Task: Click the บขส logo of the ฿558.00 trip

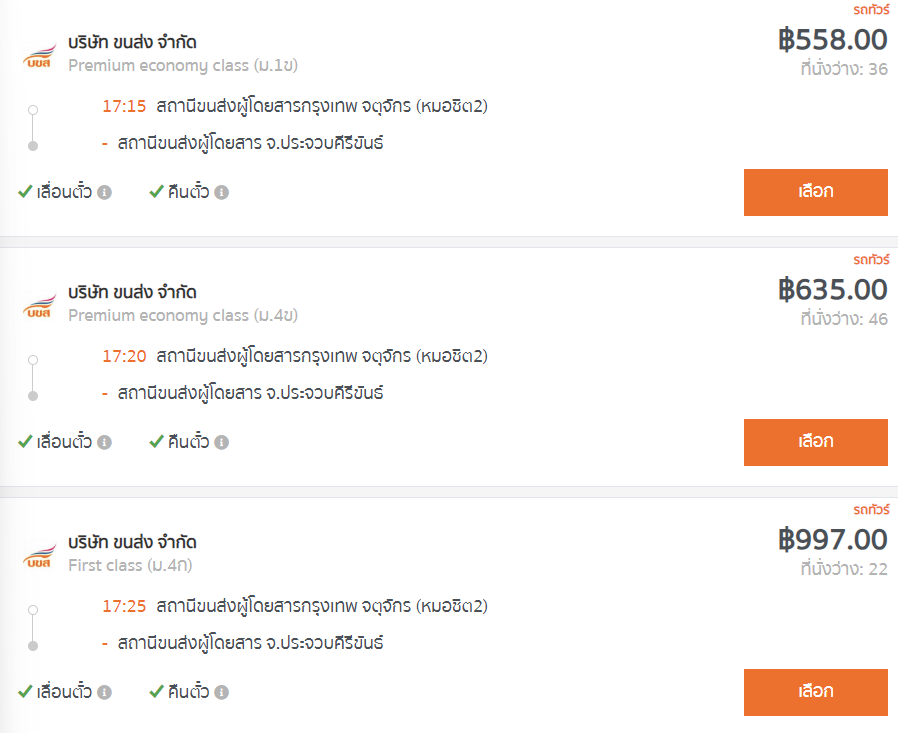Action: pos(40,56)
